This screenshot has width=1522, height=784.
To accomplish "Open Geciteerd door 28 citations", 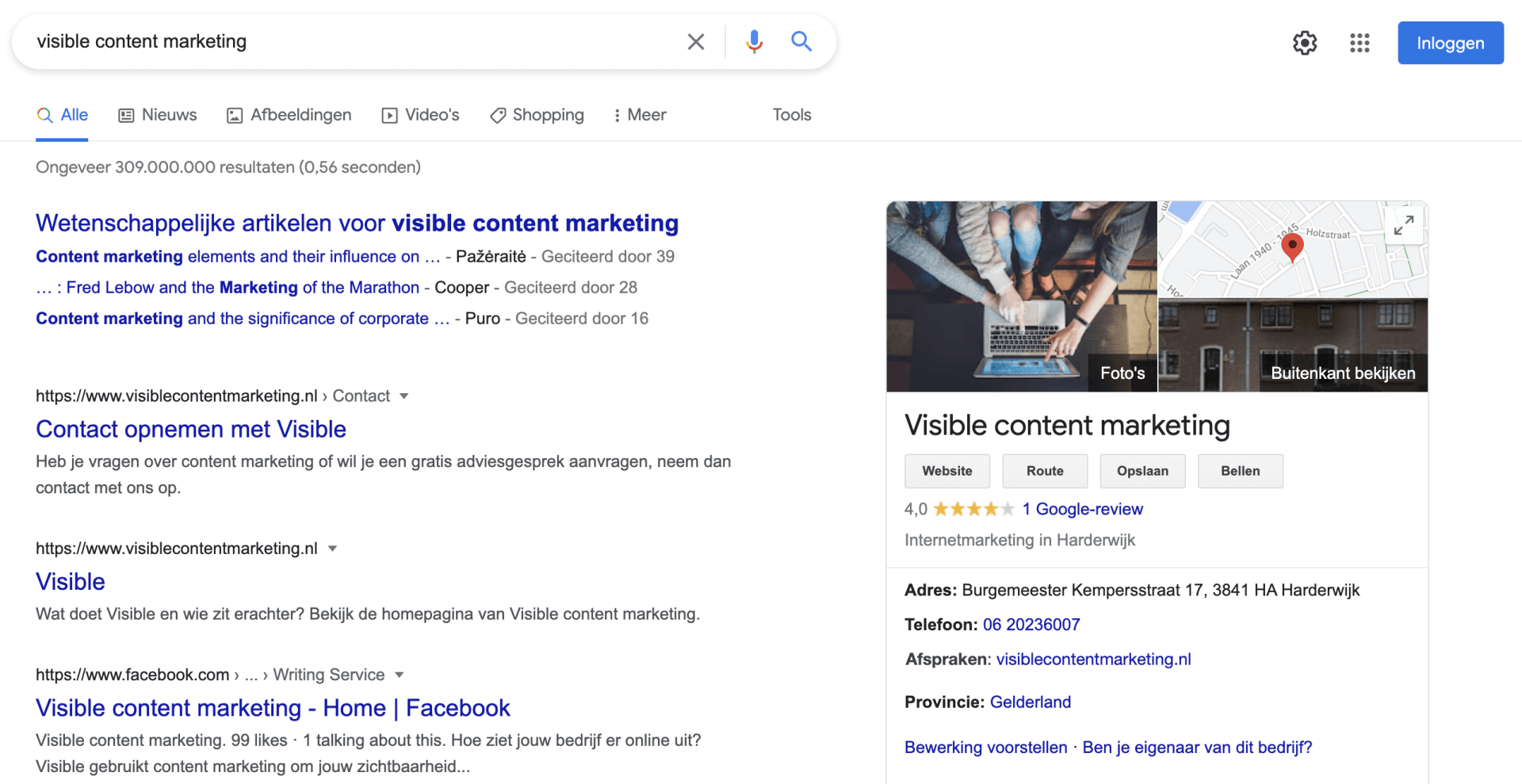I will [571, 287].
